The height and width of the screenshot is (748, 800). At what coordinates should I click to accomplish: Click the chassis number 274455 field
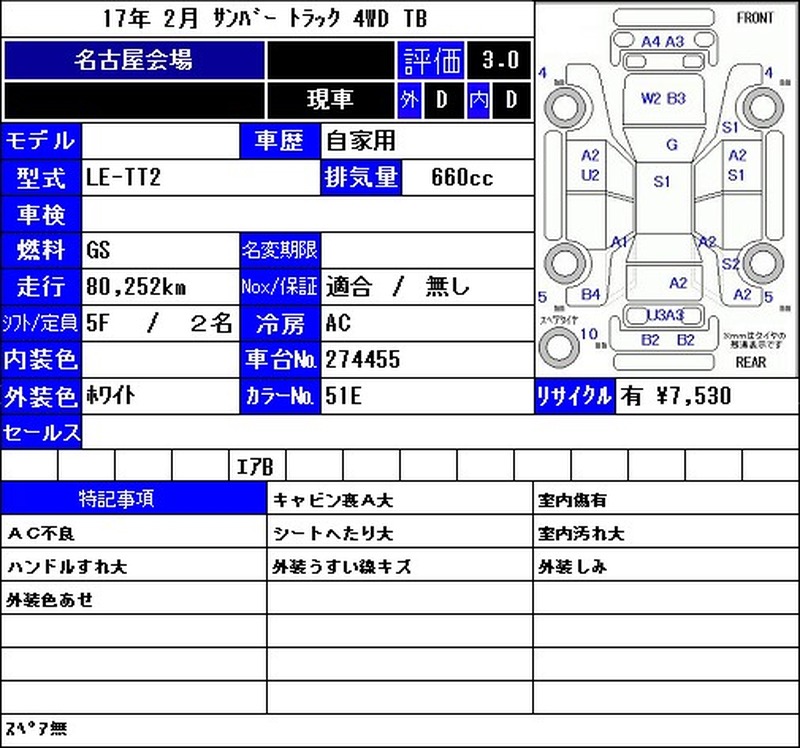428,360
